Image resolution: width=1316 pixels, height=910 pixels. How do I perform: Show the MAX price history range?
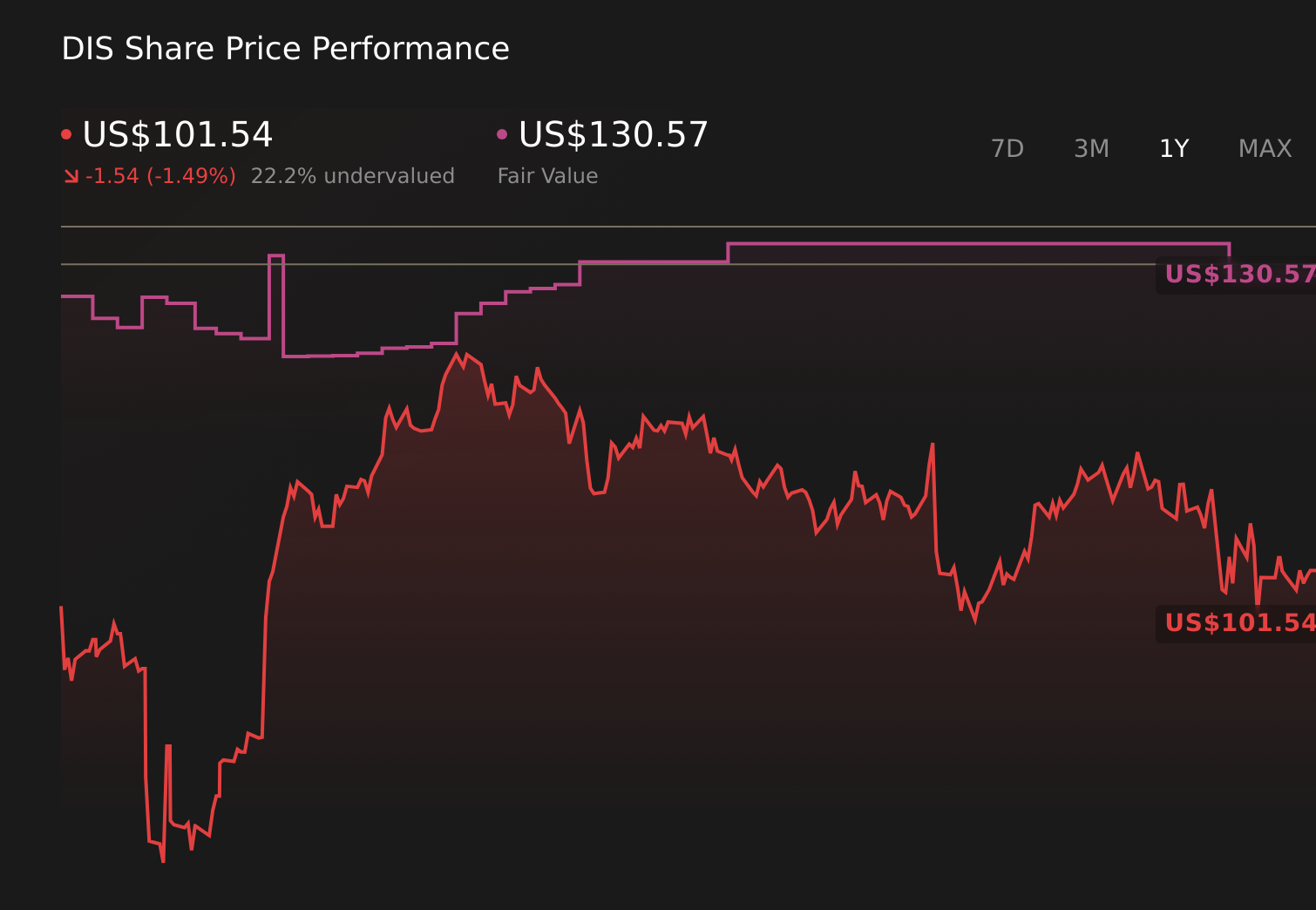[x=1265, y=149]
